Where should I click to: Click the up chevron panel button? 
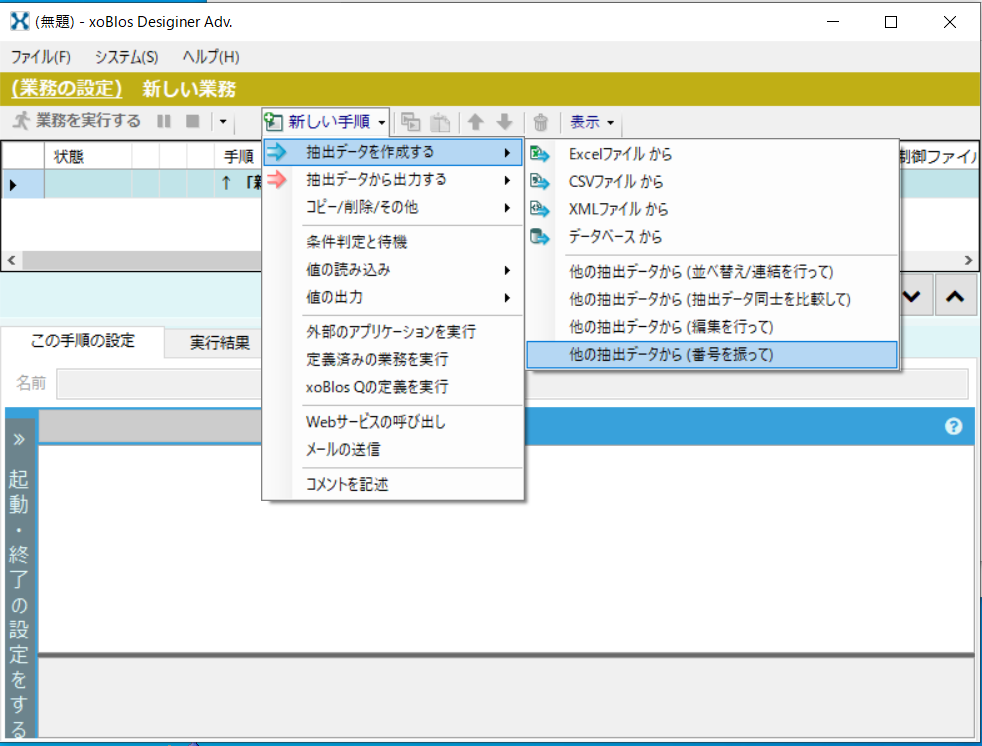[x=955, y=296]
